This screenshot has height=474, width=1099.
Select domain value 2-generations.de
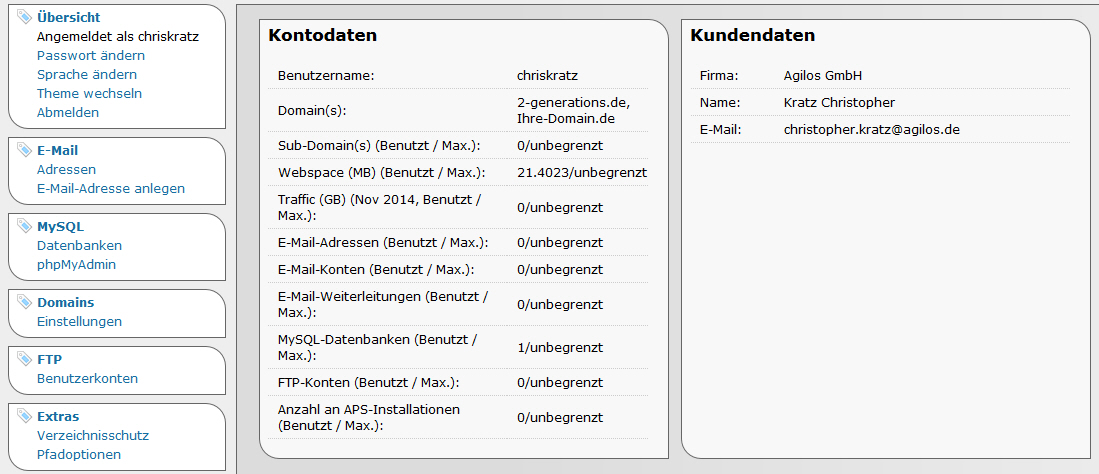pos(573,102)
